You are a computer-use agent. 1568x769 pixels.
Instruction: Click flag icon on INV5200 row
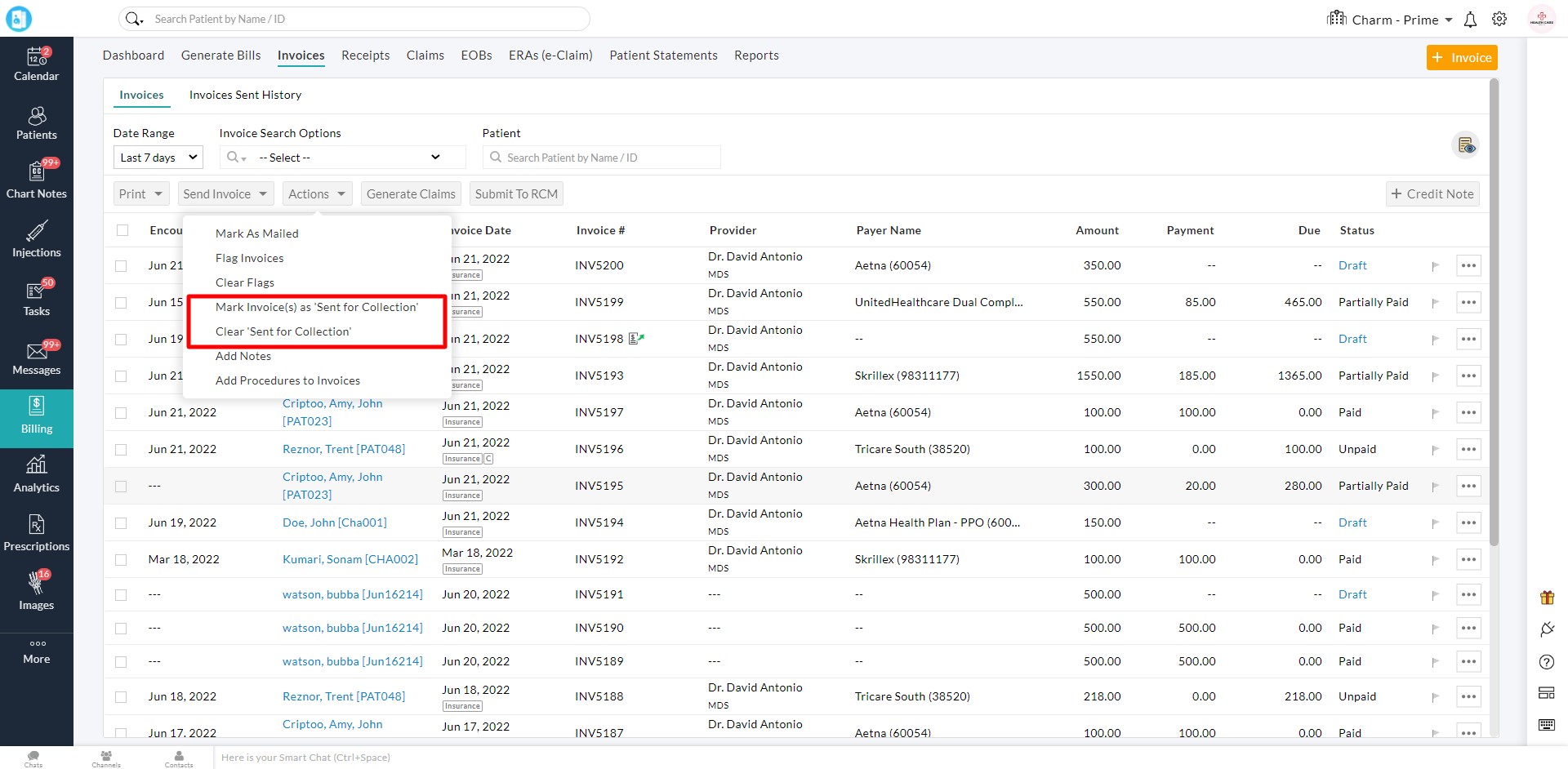tap(1435, 266)
